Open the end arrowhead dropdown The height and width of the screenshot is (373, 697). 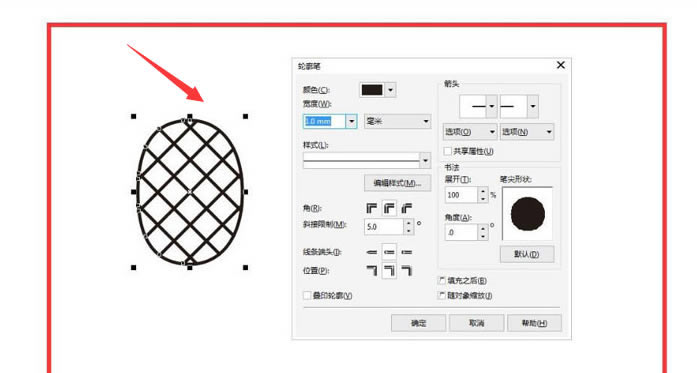[x=533, y=106]
